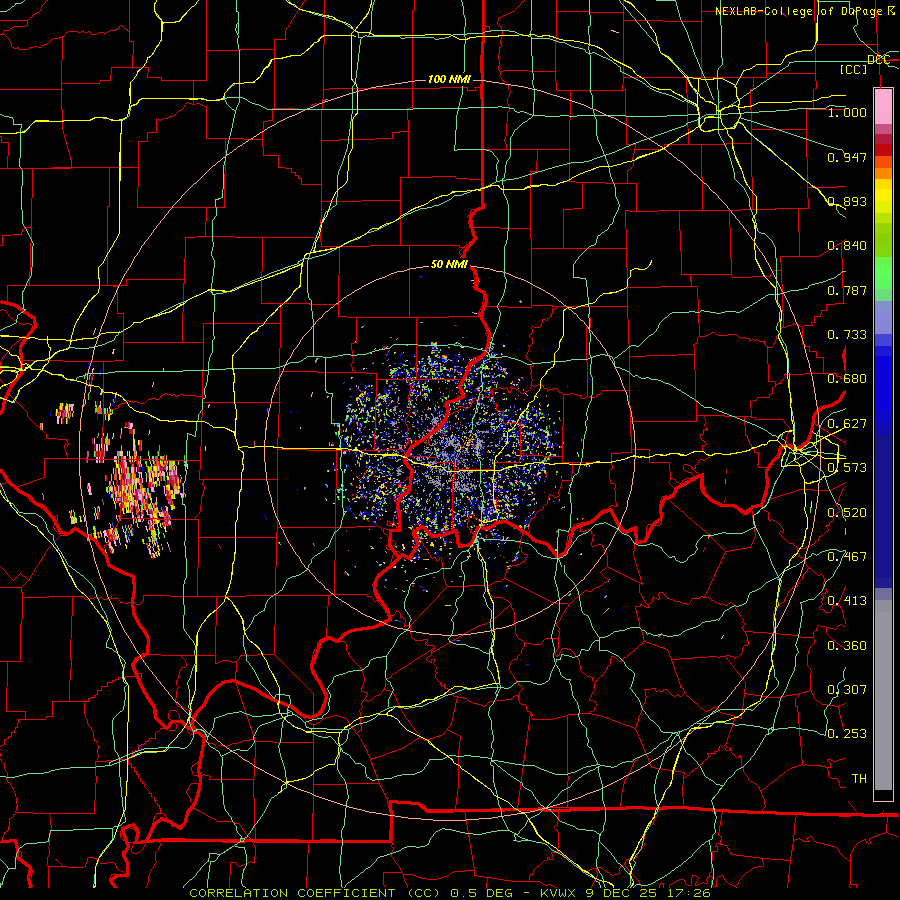The width and height of the screenshot is (900, 900).
Task: Click the 0.253 value on the scale
Action: (847, 734)
